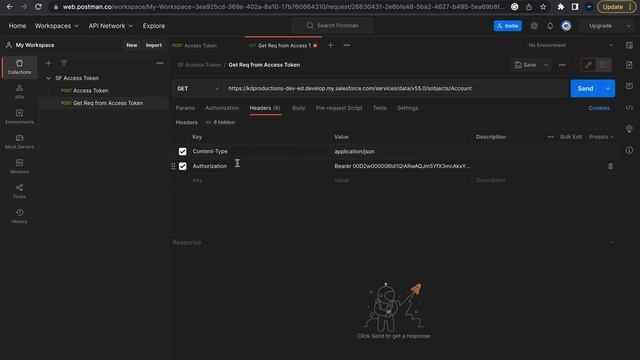Open the code snippet icon in the right sidebar
This screenshot has width=640, height=360.
(629, 108)
